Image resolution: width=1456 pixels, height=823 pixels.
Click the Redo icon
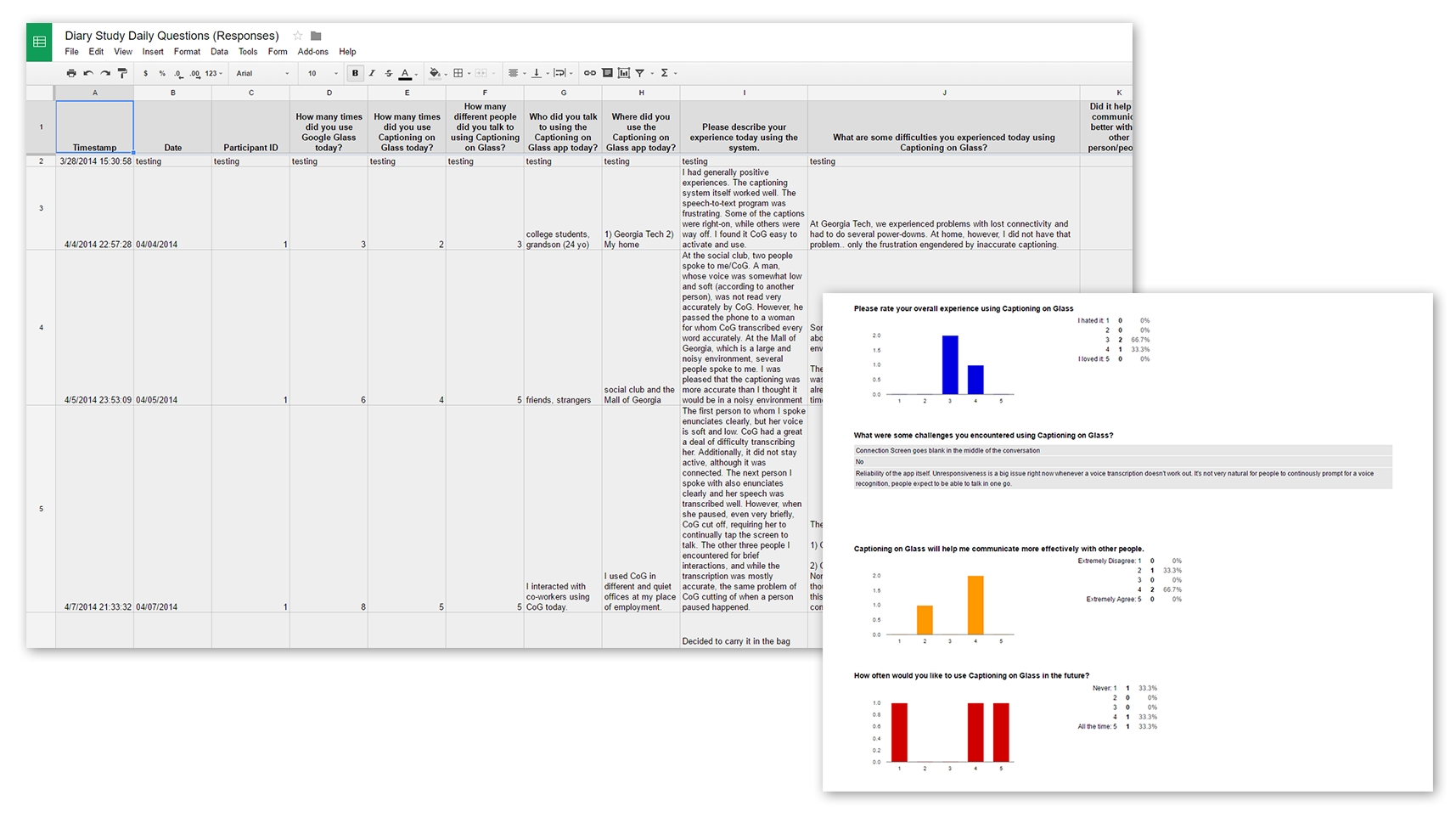[x=105, y=73]
